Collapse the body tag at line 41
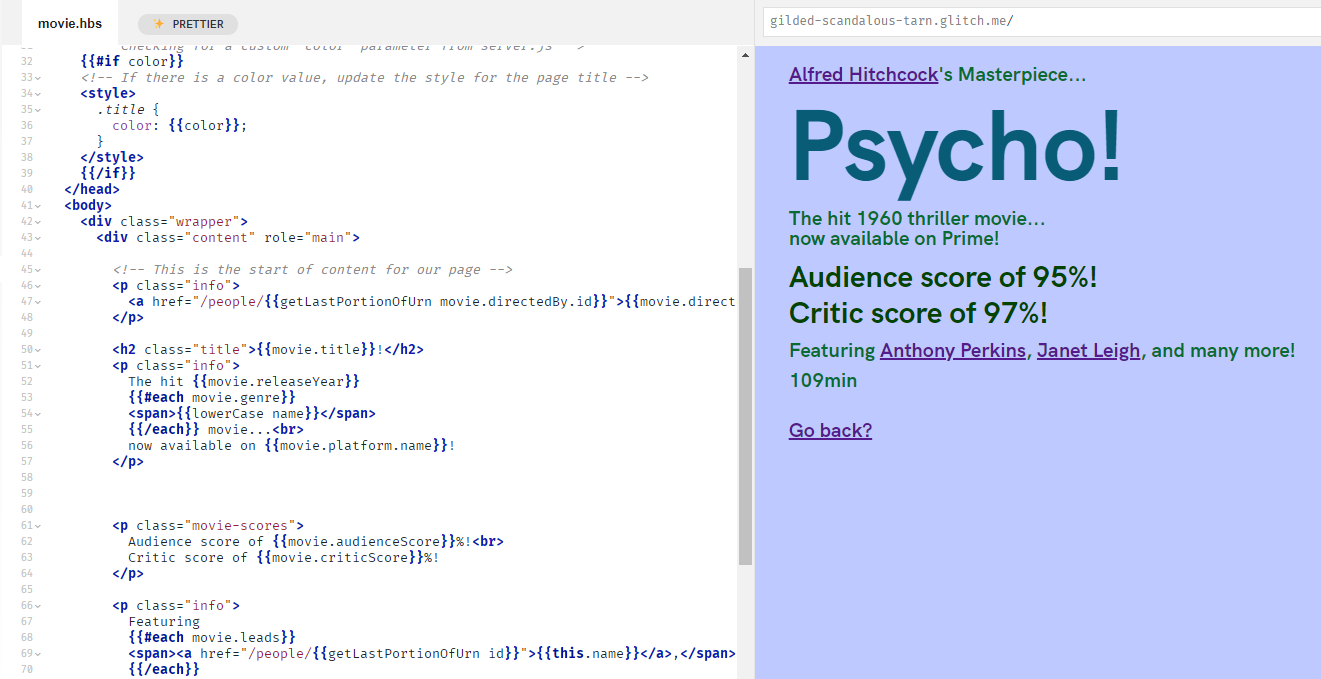 click(38, 206)
